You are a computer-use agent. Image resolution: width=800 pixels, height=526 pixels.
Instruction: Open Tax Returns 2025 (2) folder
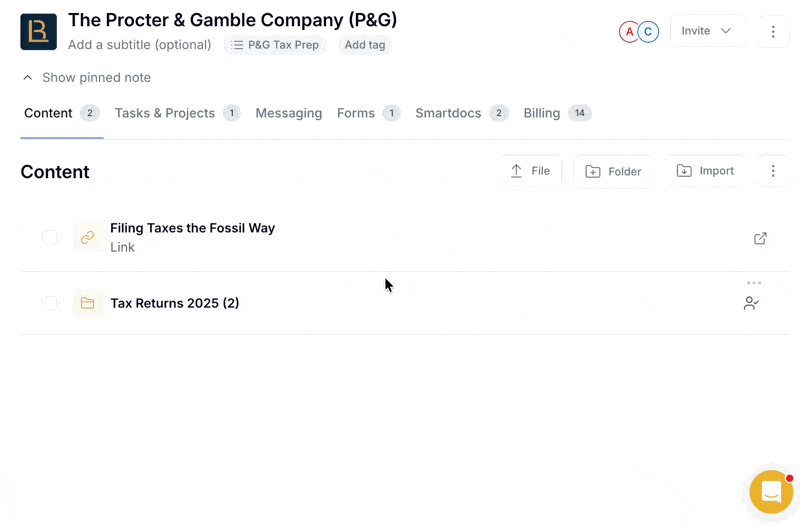tap(174, 303)
